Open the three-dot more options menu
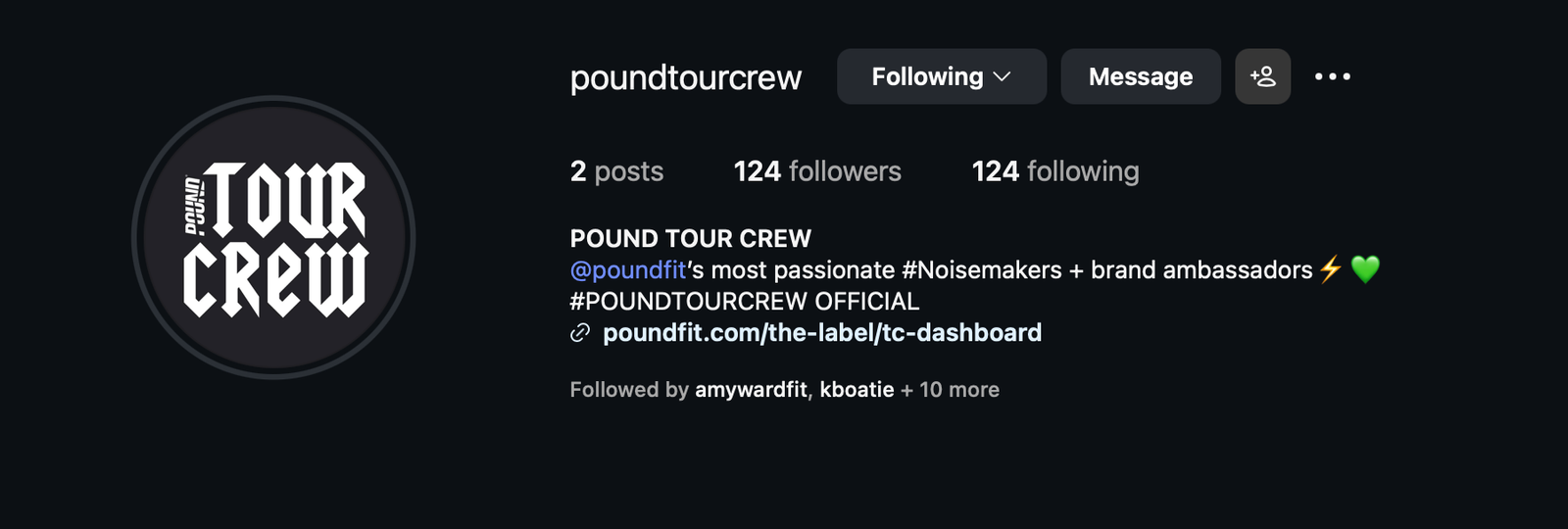The width and height of the screenshot is (1568, 529). 1332,76
